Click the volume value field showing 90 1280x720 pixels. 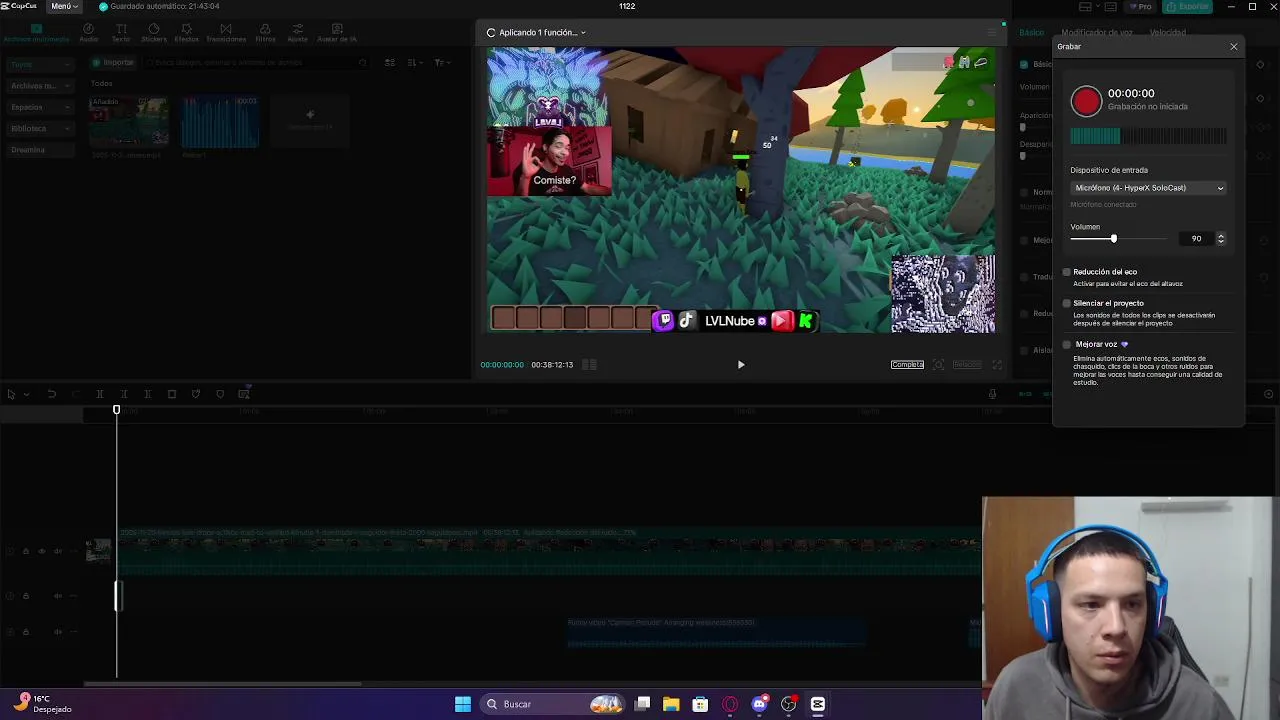1196,239
